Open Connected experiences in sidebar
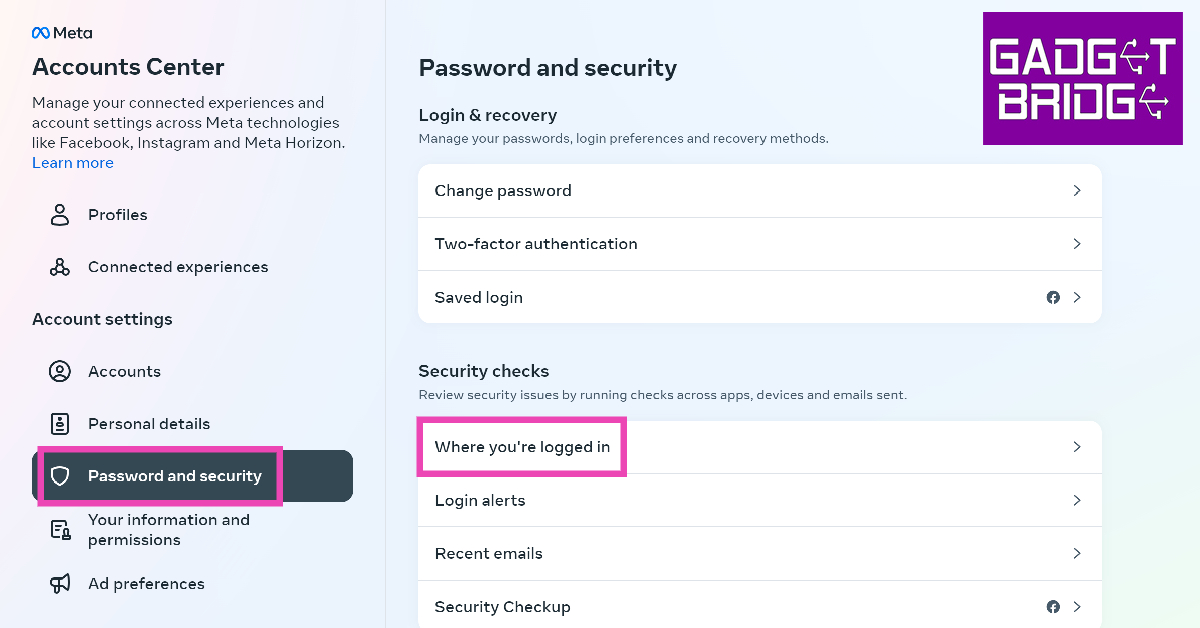The image size is (1200, 628). point(178,267)
